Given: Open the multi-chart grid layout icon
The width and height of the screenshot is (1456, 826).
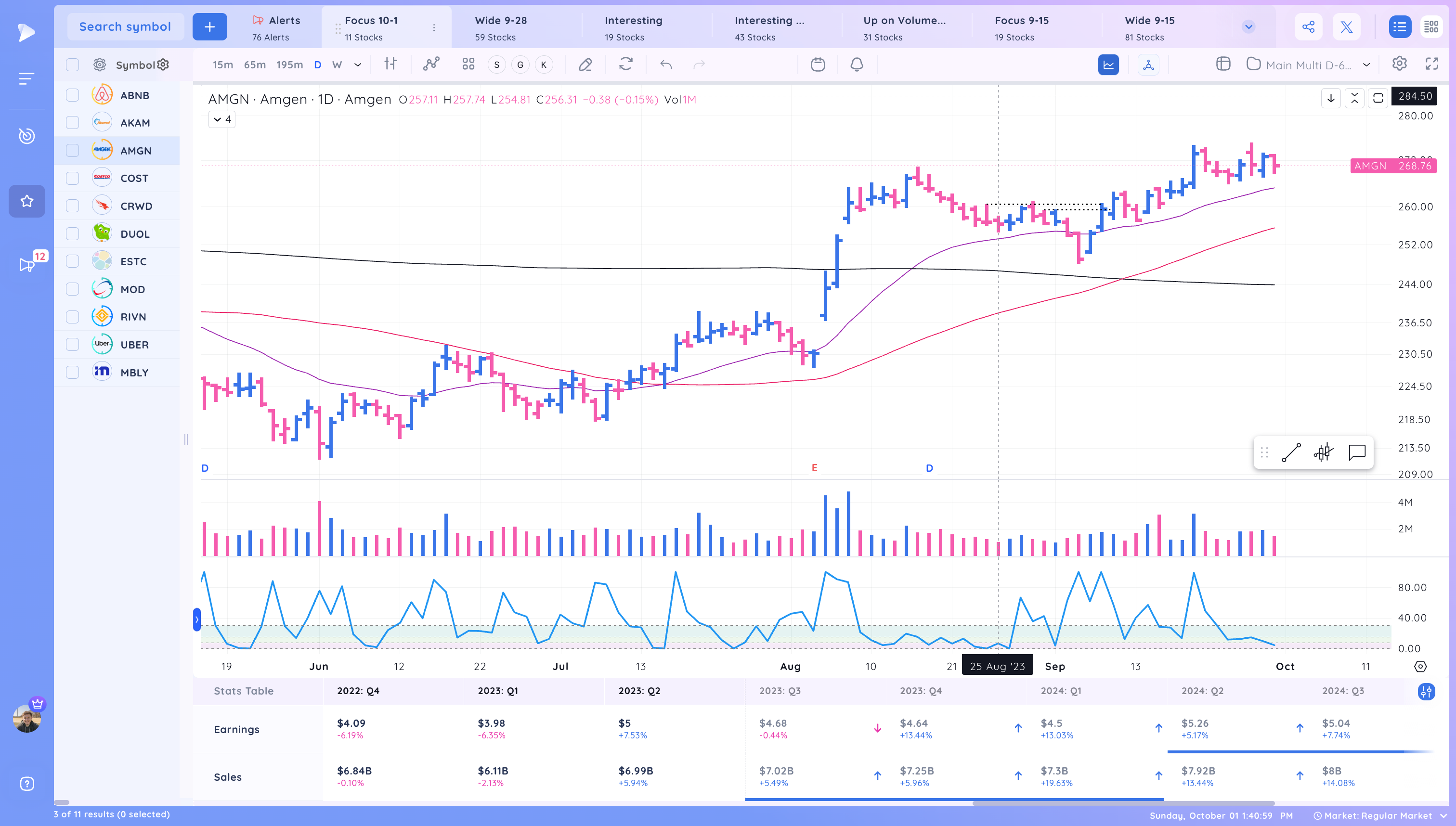Looking at the screenshot, I should tap(468, 64).
